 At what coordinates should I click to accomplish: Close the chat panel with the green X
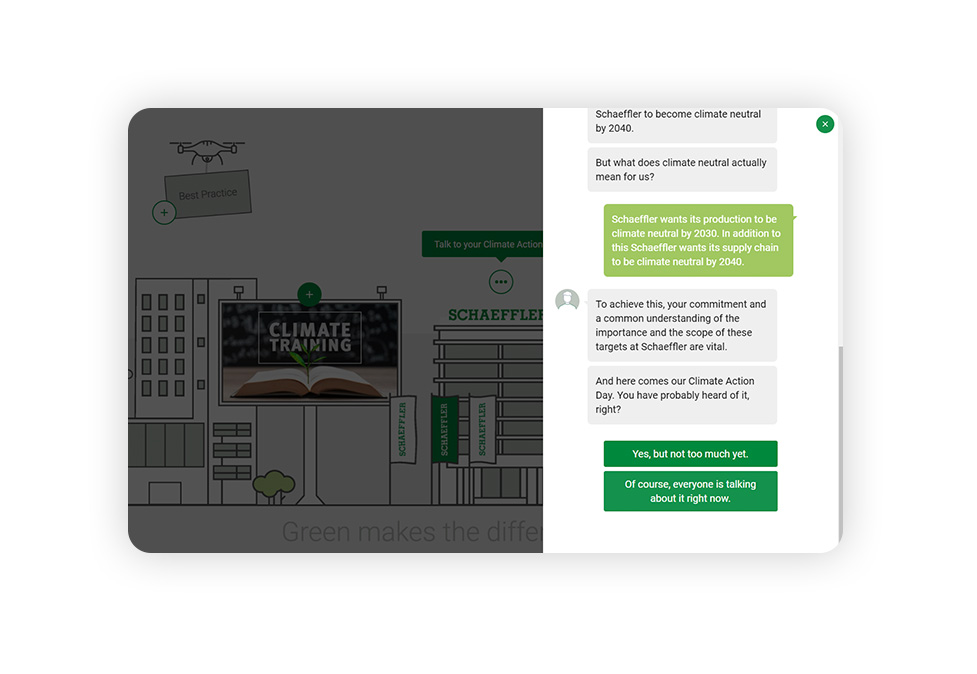[x=825, y=124]
